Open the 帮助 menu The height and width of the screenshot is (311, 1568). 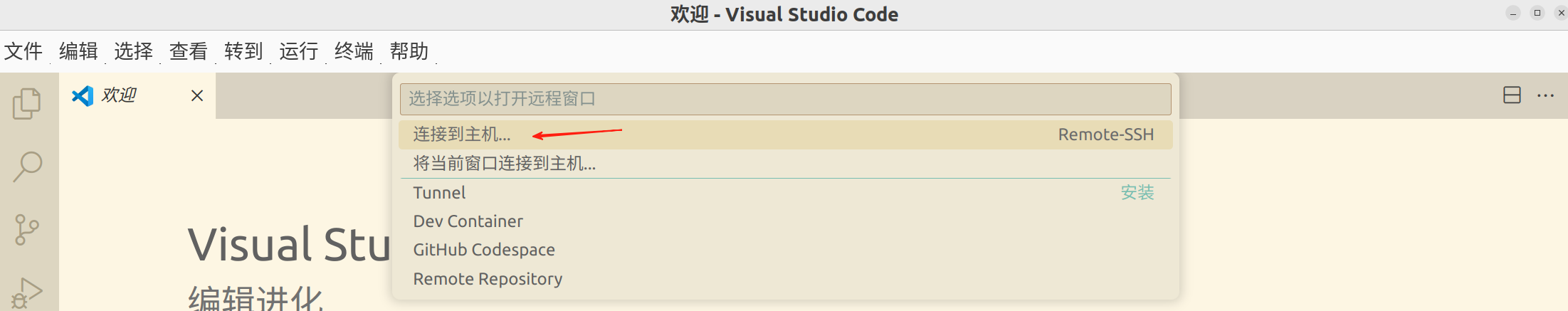(409, 51)
